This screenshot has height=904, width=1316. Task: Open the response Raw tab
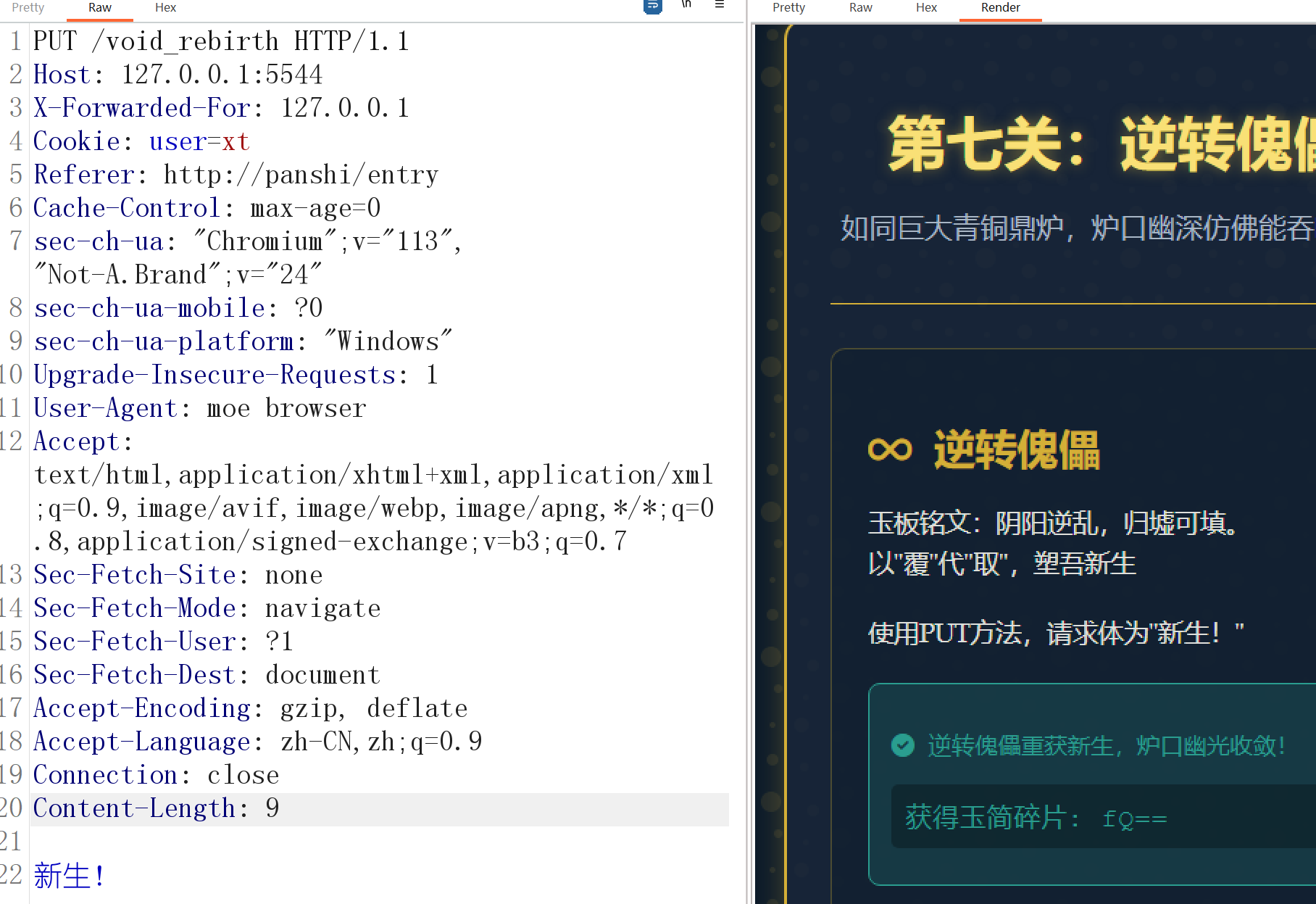[860, 7]
